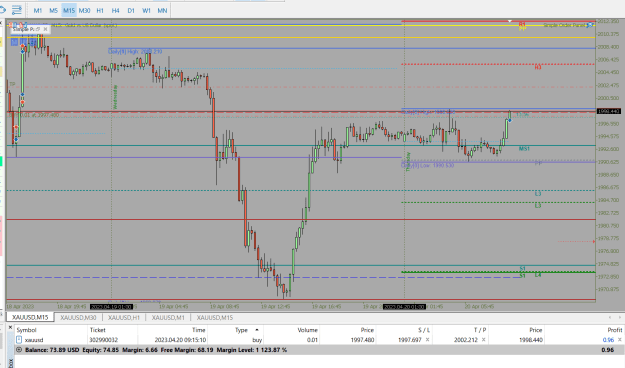Open the indicators list icon in toolbar
Screen dimensions: 625x368
(17, 10)
